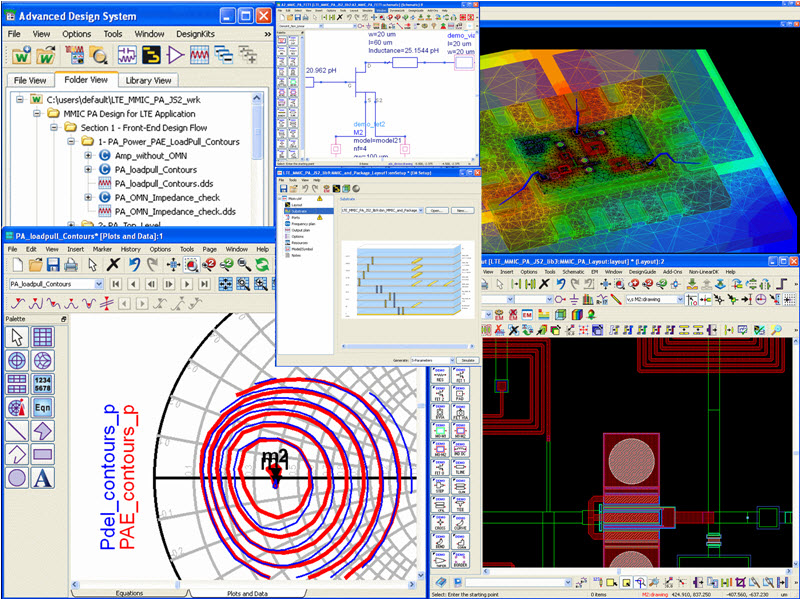Click the folder tree vertical scrollbar up arrow
Image resolution: width=800 pixels, height=599 pixels.
pyautogui.click(x=257, y=98)
